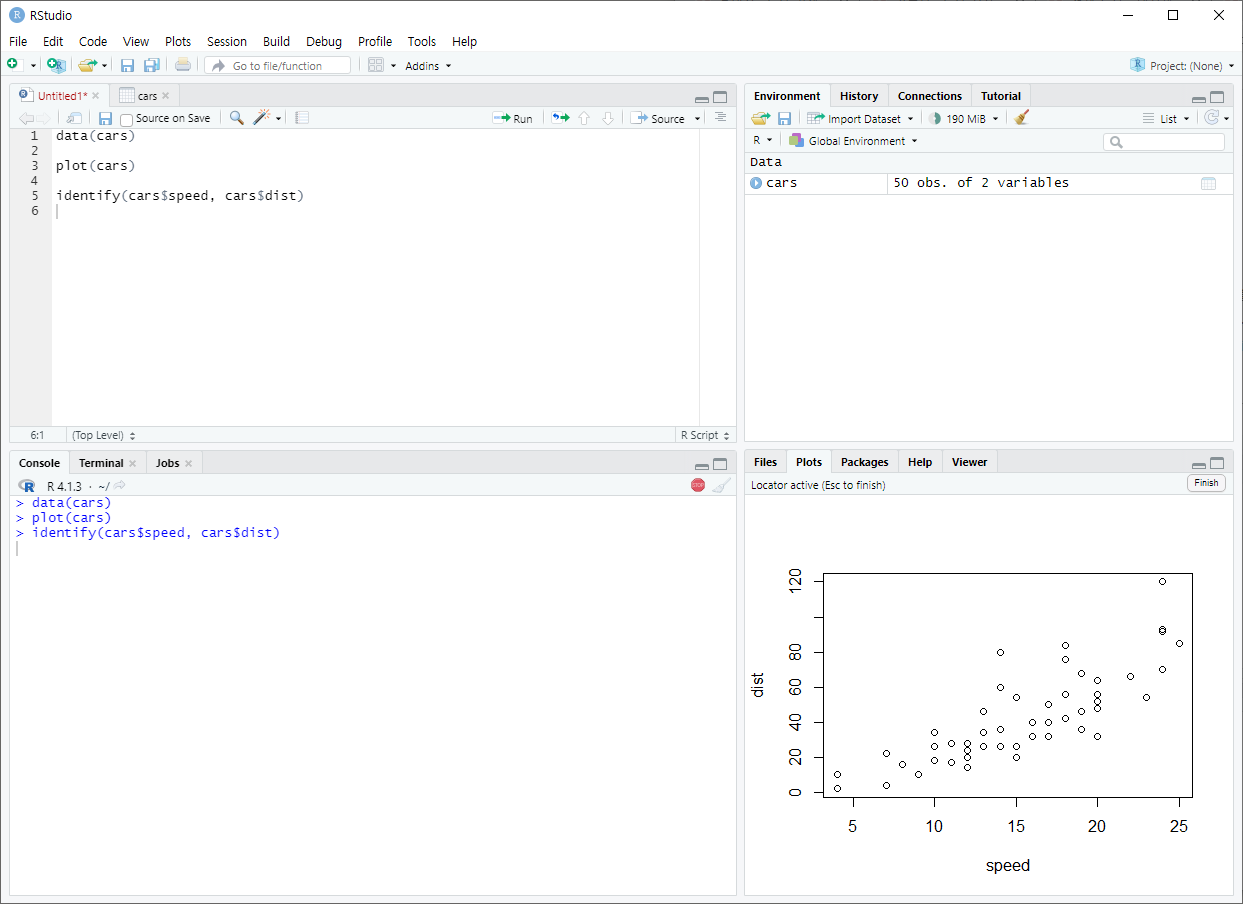Print the current file

pos(183,65)
